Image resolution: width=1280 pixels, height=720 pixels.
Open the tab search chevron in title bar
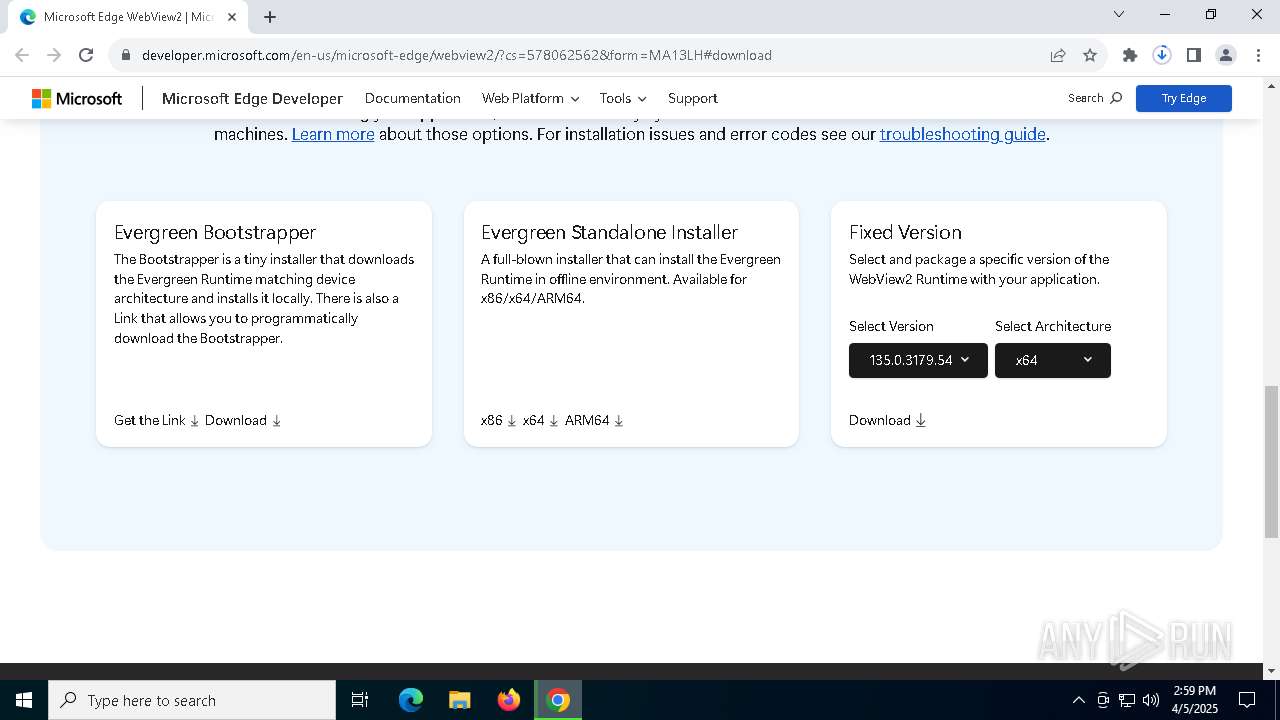1119,14
